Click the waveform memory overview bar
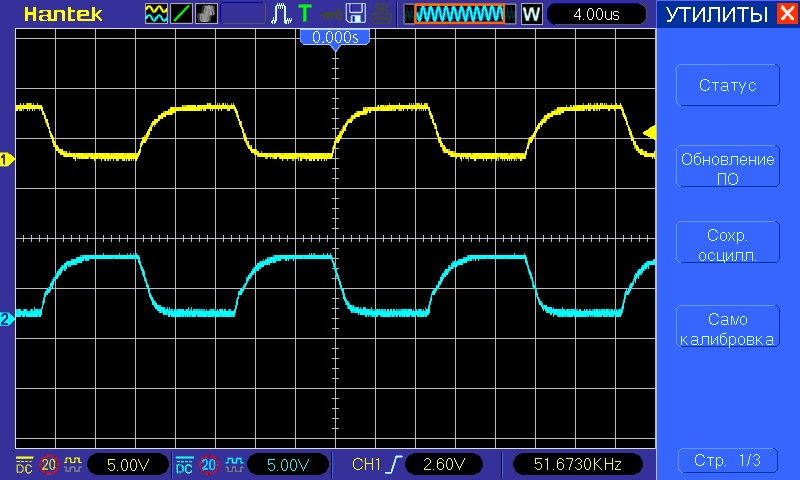Viewport: 800px width, 480px height. tap(460, 14)
